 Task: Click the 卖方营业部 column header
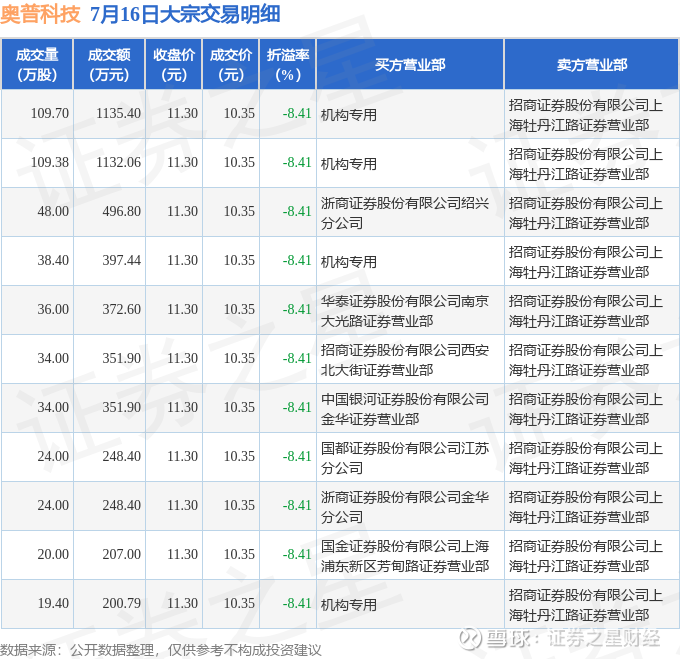tap(592, 65)
